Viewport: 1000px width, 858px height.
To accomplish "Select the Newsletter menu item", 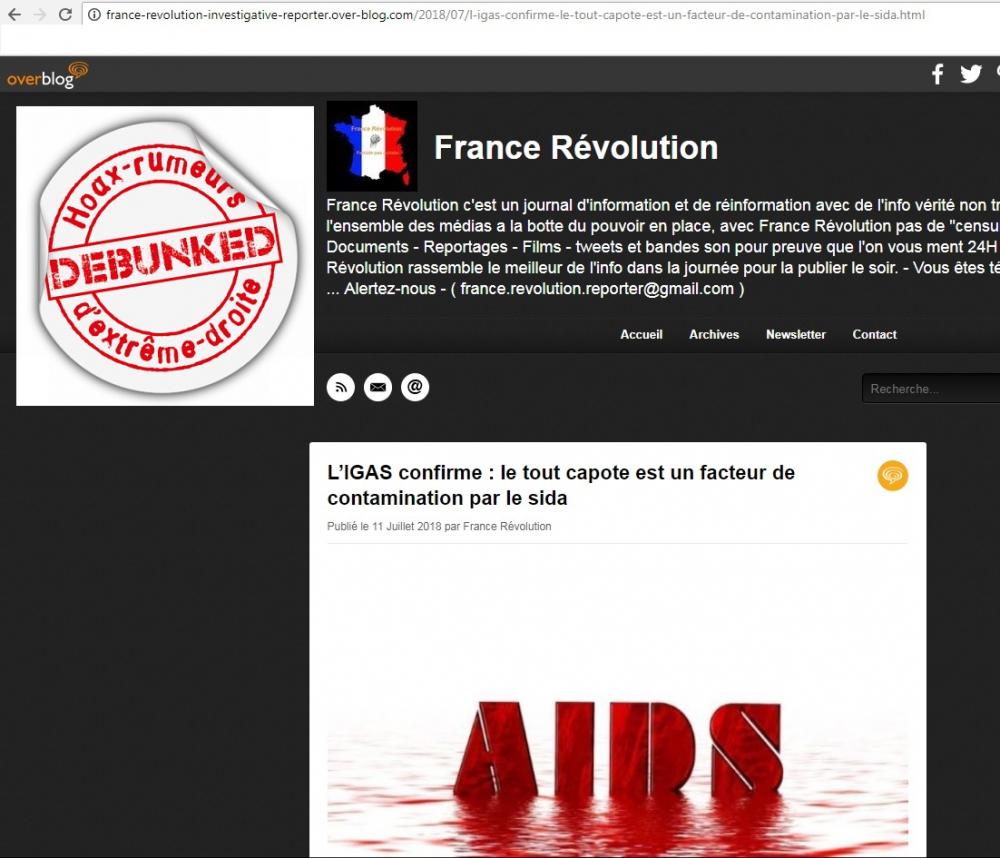I will coord(795,334).
